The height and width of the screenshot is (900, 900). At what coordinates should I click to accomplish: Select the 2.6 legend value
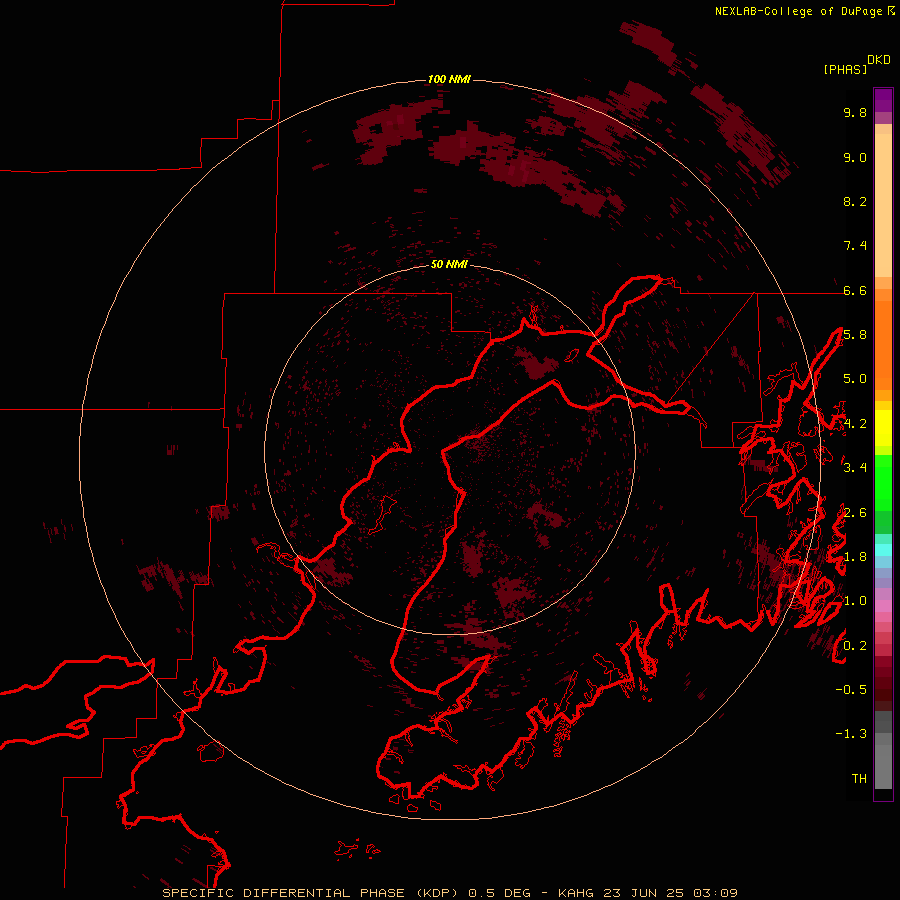point(855,513)
